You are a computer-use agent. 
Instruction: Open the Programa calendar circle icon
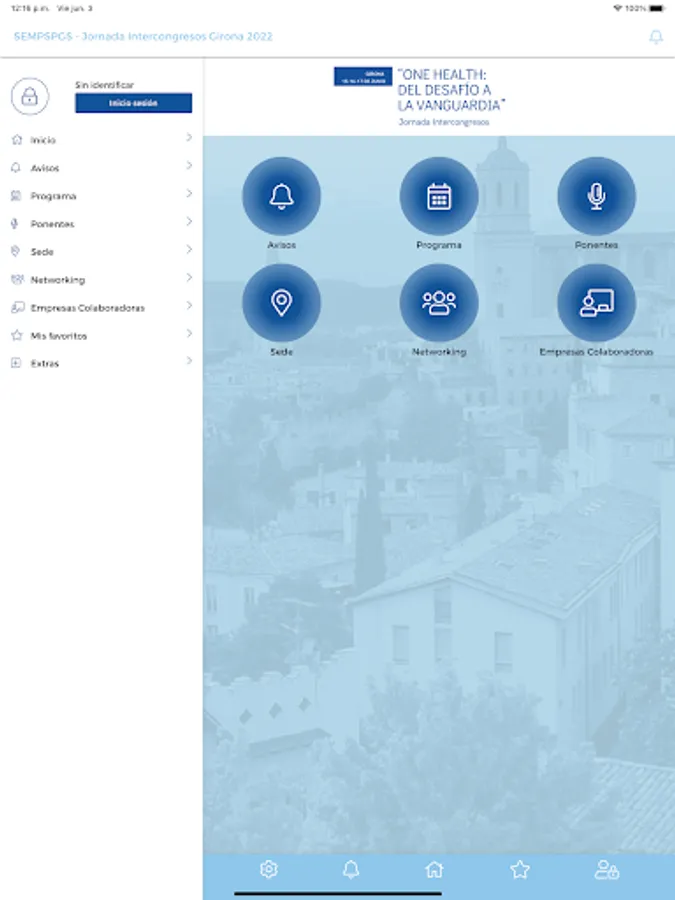[439, 196]
